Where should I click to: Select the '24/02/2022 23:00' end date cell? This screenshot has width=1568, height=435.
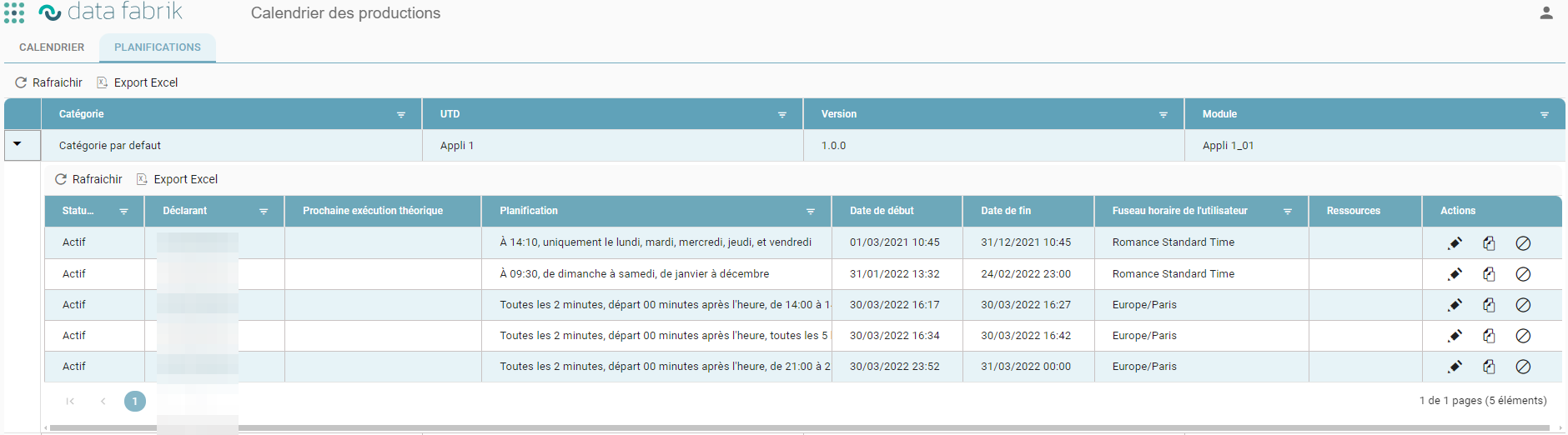point(1028,273)
